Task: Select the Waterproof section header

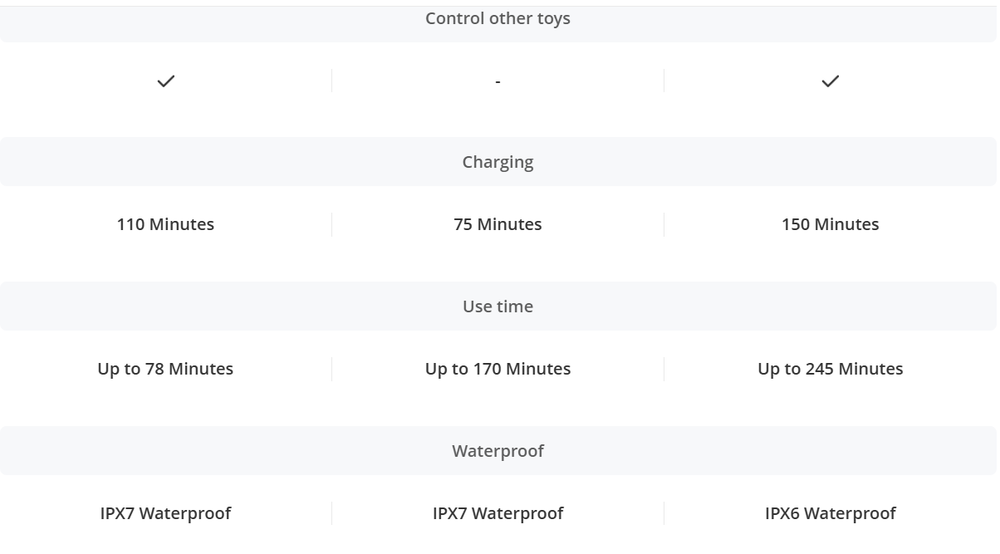Action: pyautogui.click(x=498, y=451)
